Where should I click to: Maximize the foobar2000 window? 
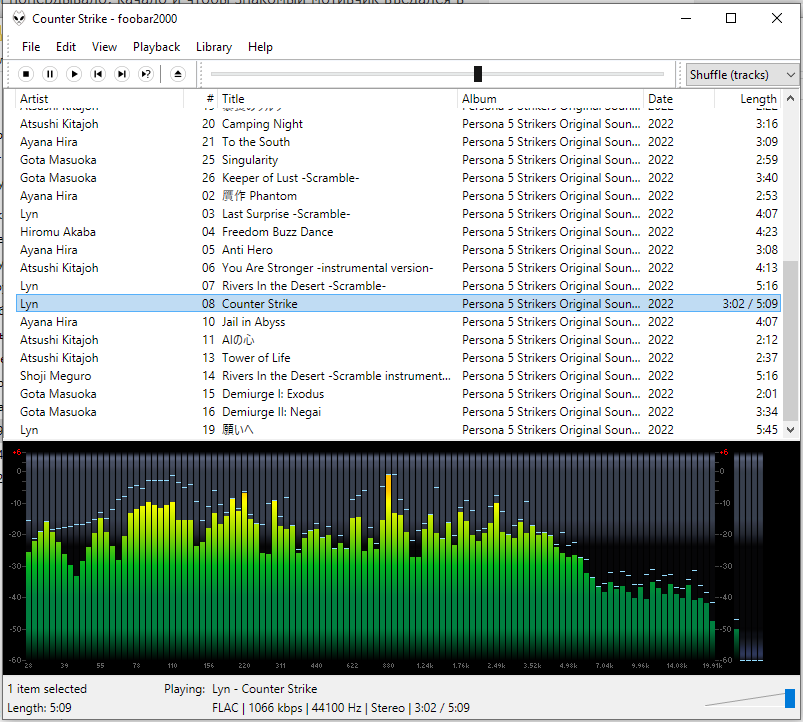point(731,18)
